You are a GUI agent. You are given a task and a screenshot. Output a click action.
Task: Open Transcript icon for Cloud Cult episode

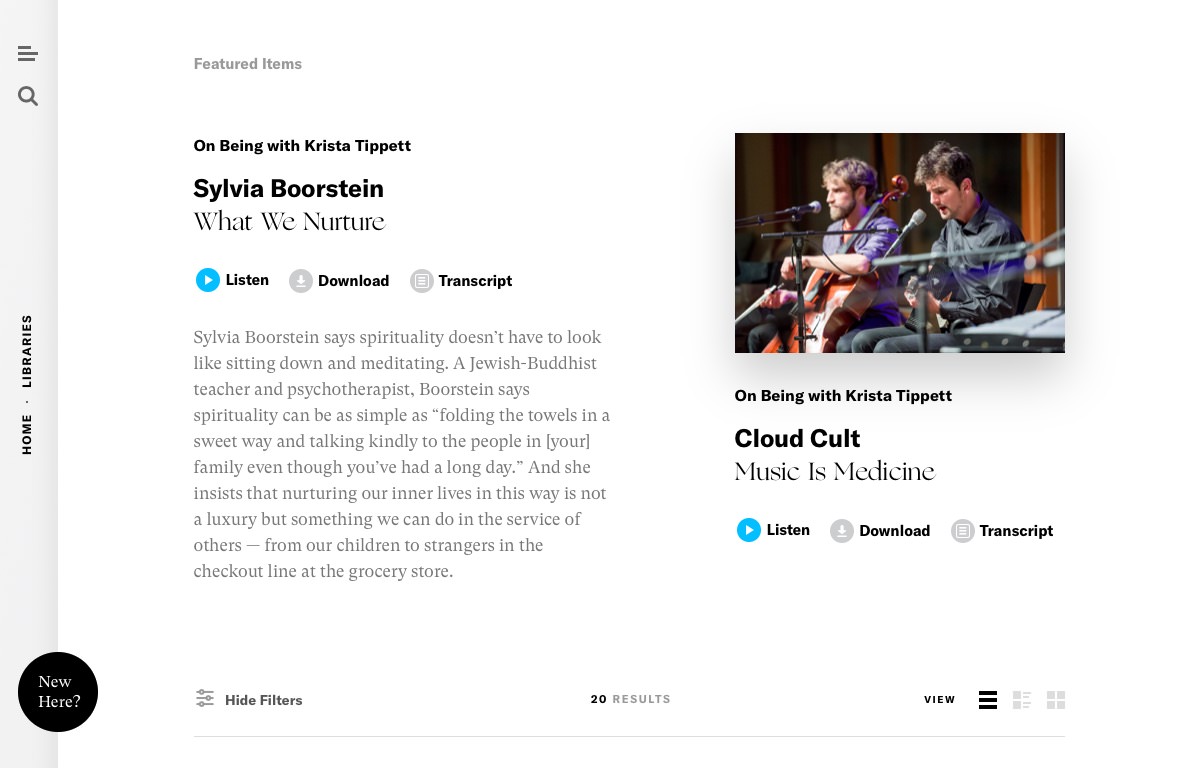tap(963, 531)
